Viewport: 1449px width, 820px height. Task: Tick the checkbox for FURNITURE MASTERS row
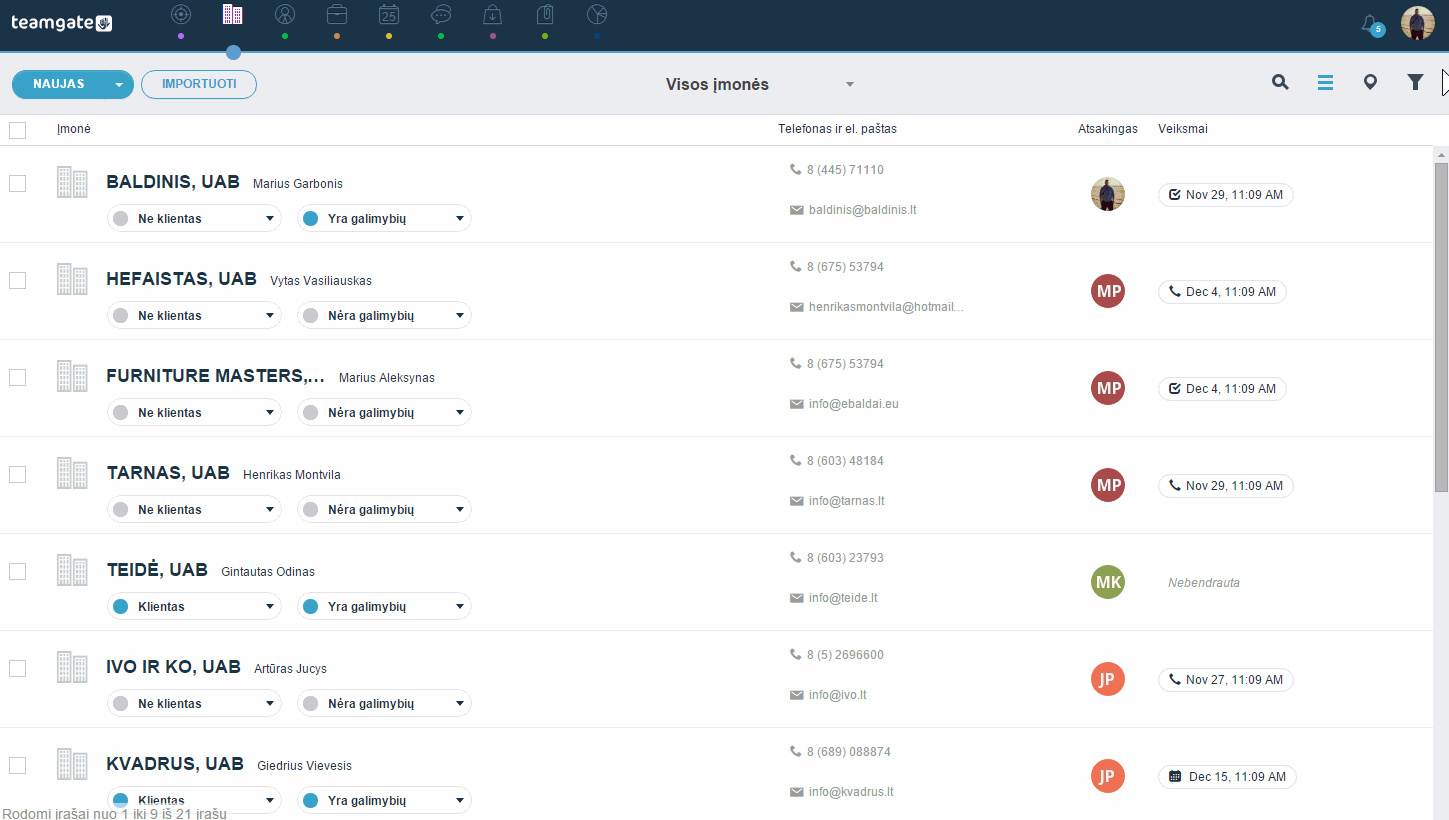tap(17, 377)
